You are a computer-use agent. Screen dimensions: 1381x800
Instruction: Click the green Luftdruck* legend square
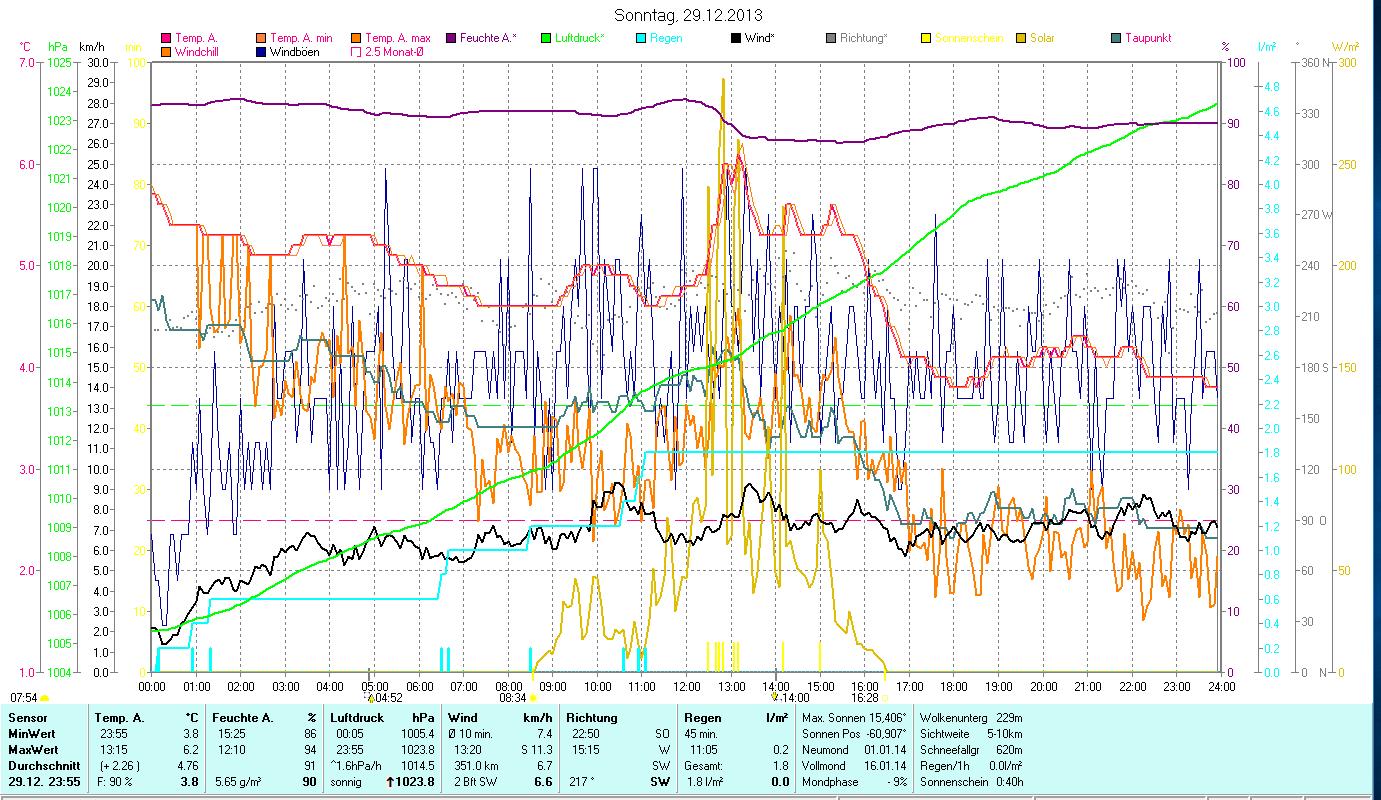(x=546, y=38)
